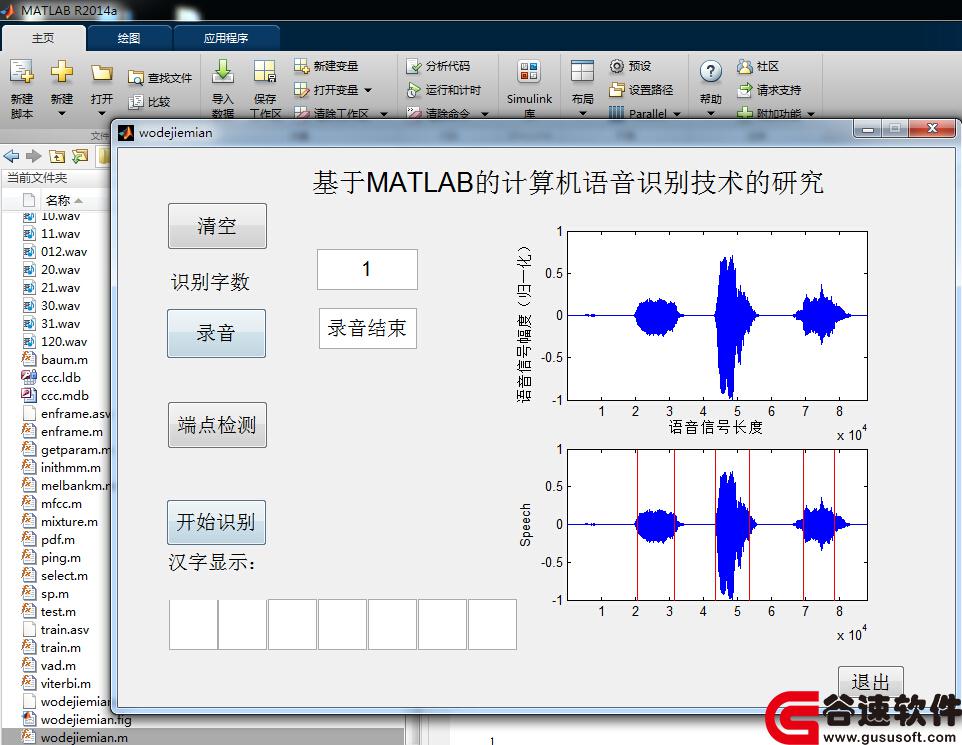Click the Add-Ons (附加功能) icon
This screenshot has height=745, width=962.
744,114
